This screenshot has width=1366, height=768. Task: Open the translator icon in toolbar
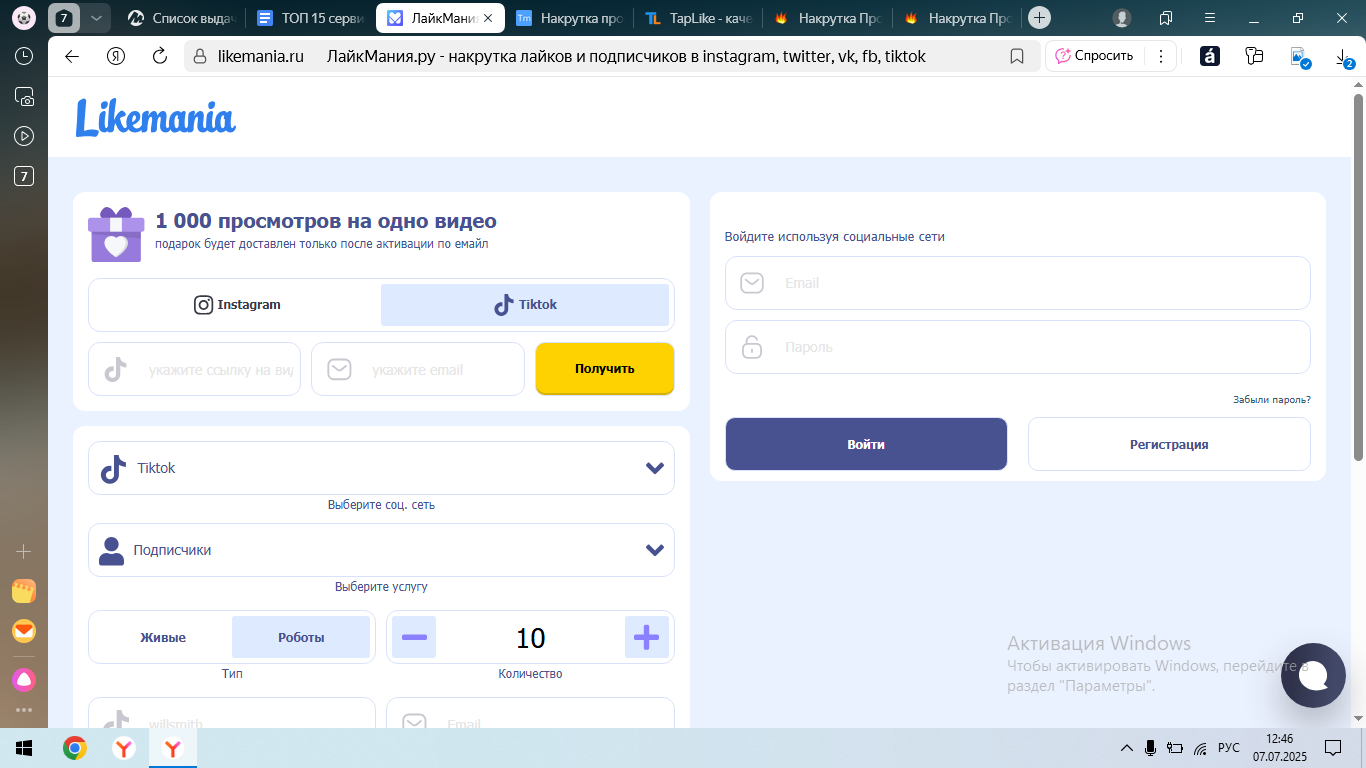[x=1210, y=56]
